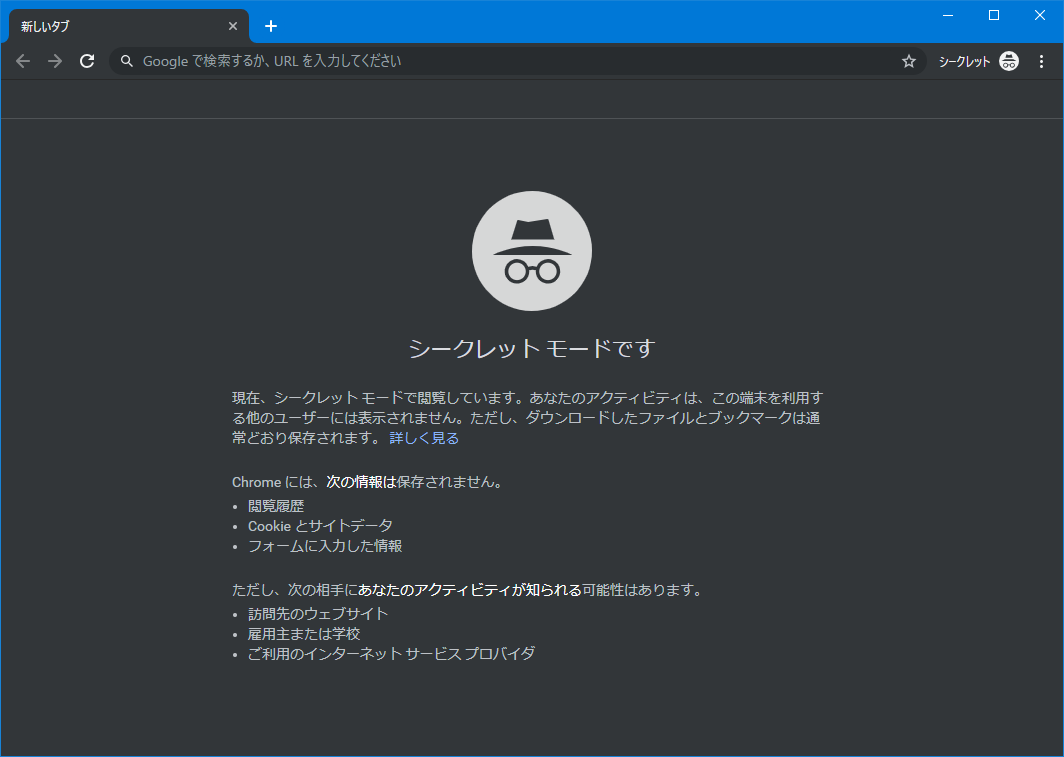Open a new tab with plus button

tap(271, 26)
